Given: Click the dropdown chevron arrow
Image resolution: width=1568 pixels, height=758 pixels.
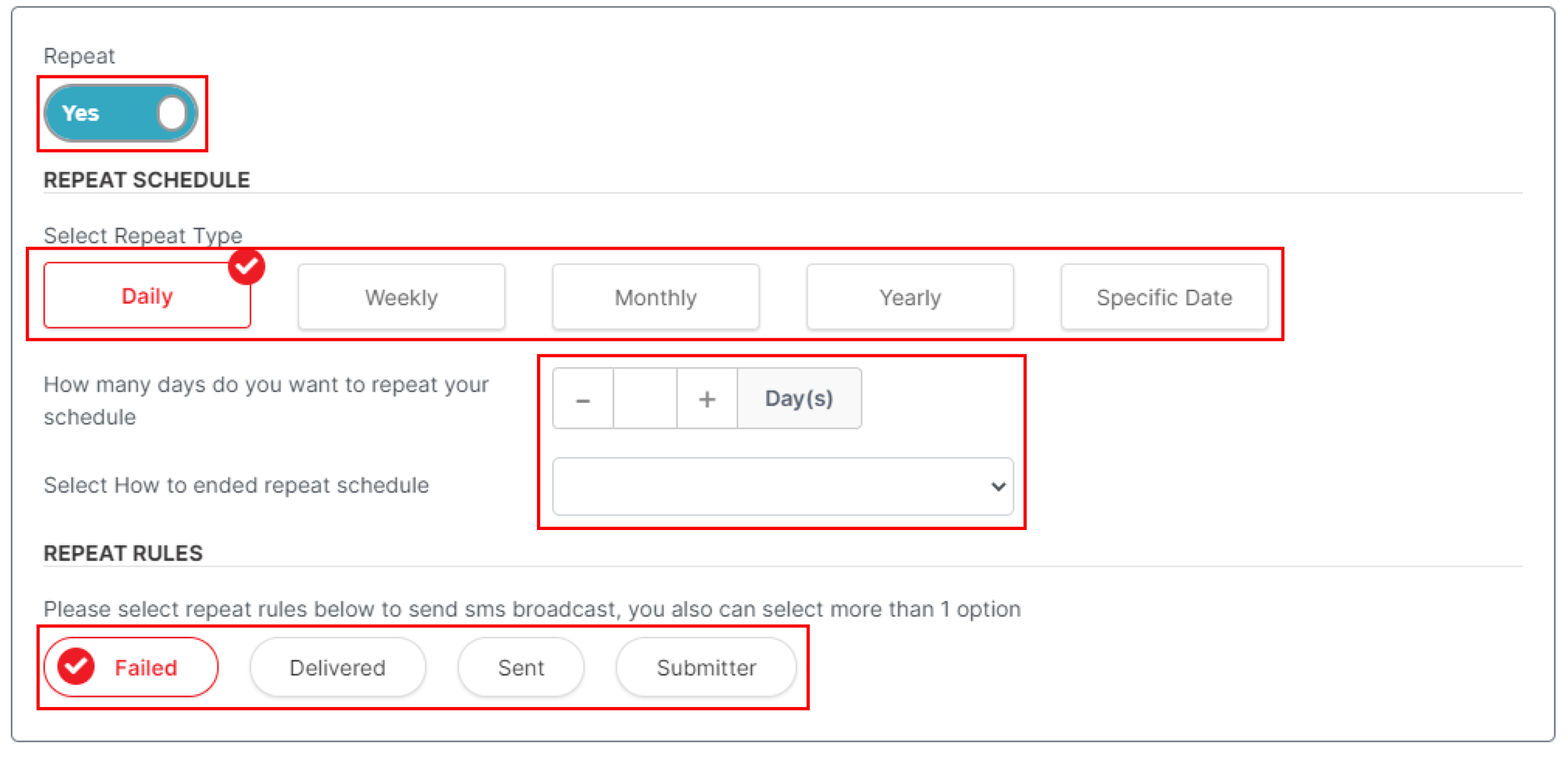Looking at the screenshot, I should [998, 487].
